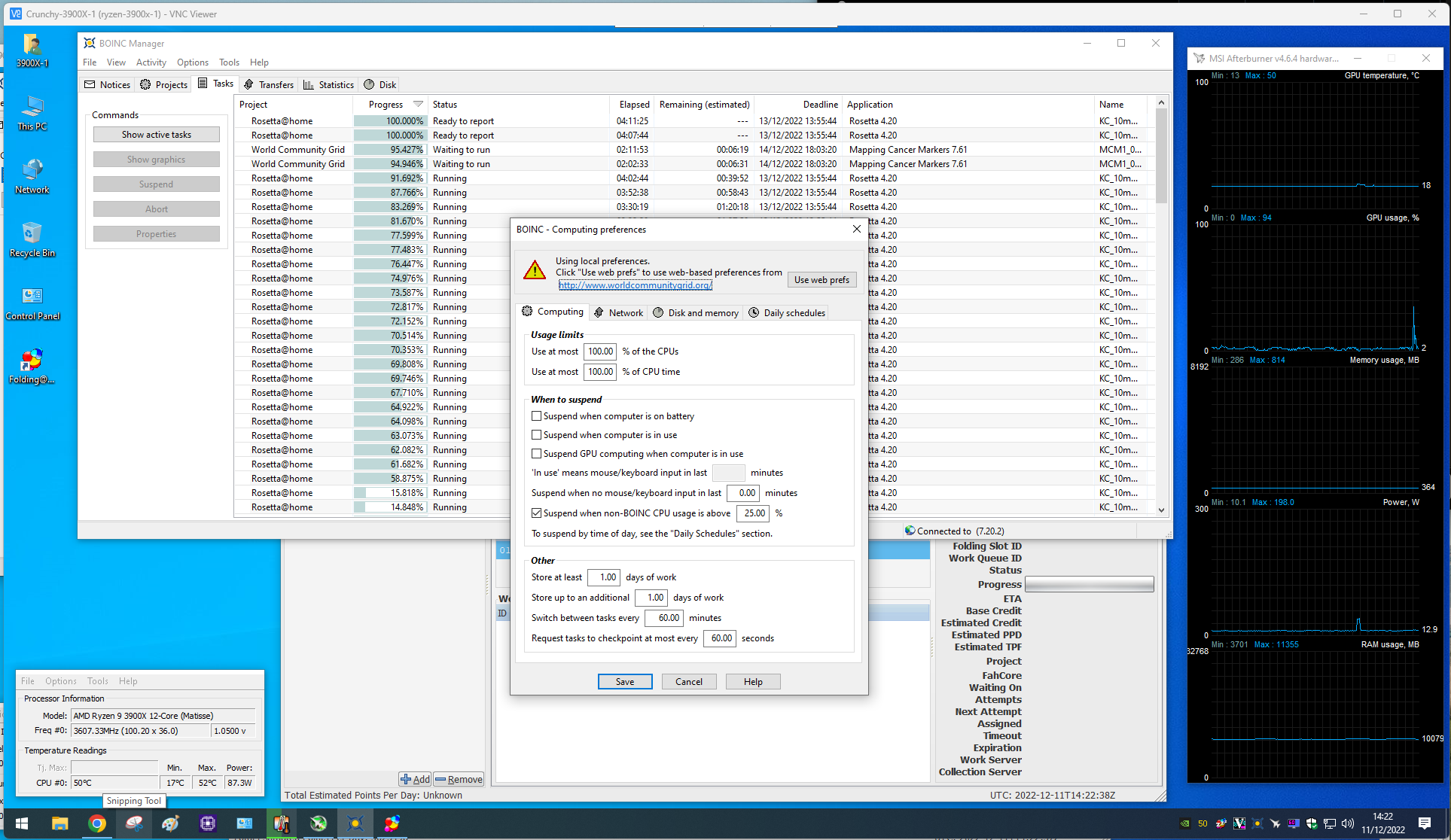Viewport: 1451px width, 840px height.
Task: Open BOINC Manager View menu
Action: click(116, 62)
